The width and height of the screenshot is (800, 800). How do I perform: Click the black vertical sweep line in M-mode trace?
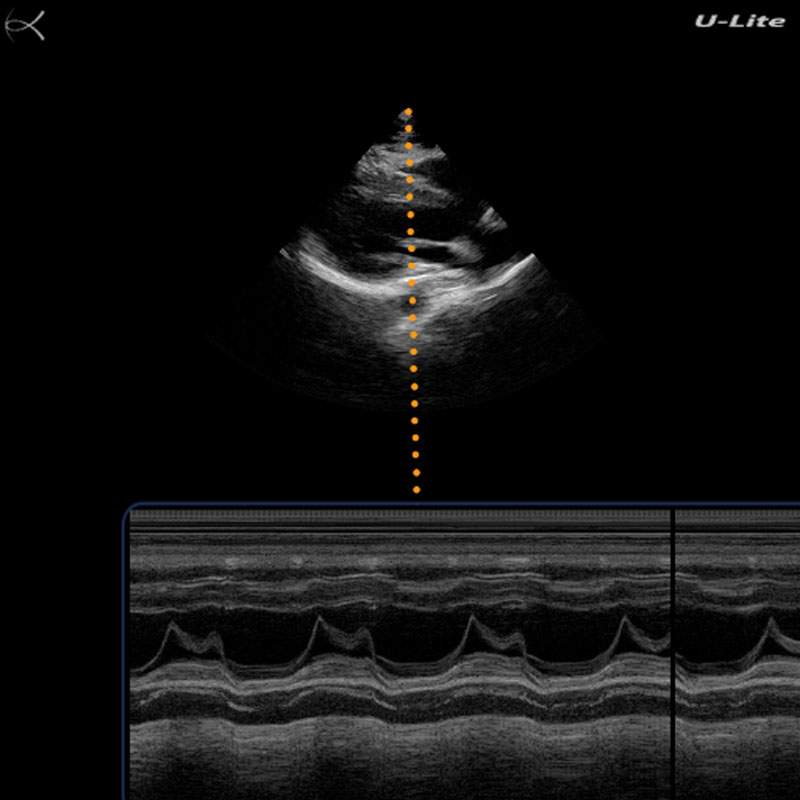click(x=673, y=650)
